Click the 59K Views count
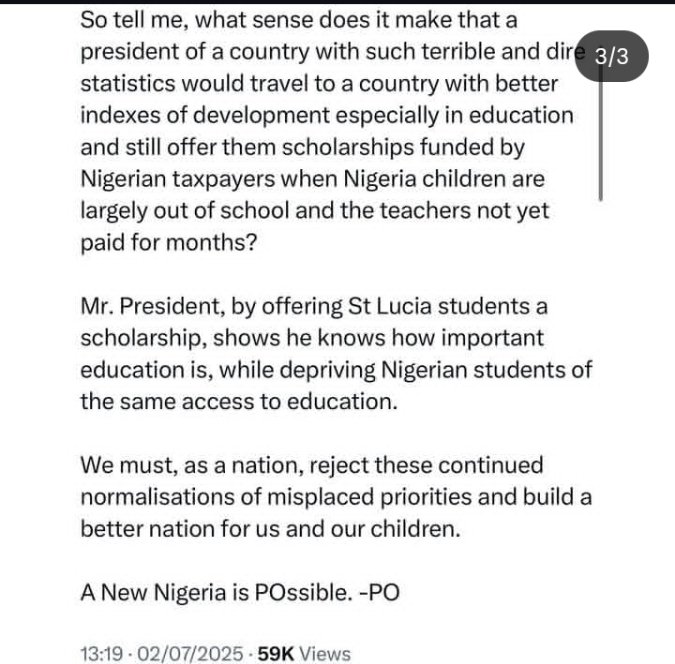 click(x=304, y=654)
